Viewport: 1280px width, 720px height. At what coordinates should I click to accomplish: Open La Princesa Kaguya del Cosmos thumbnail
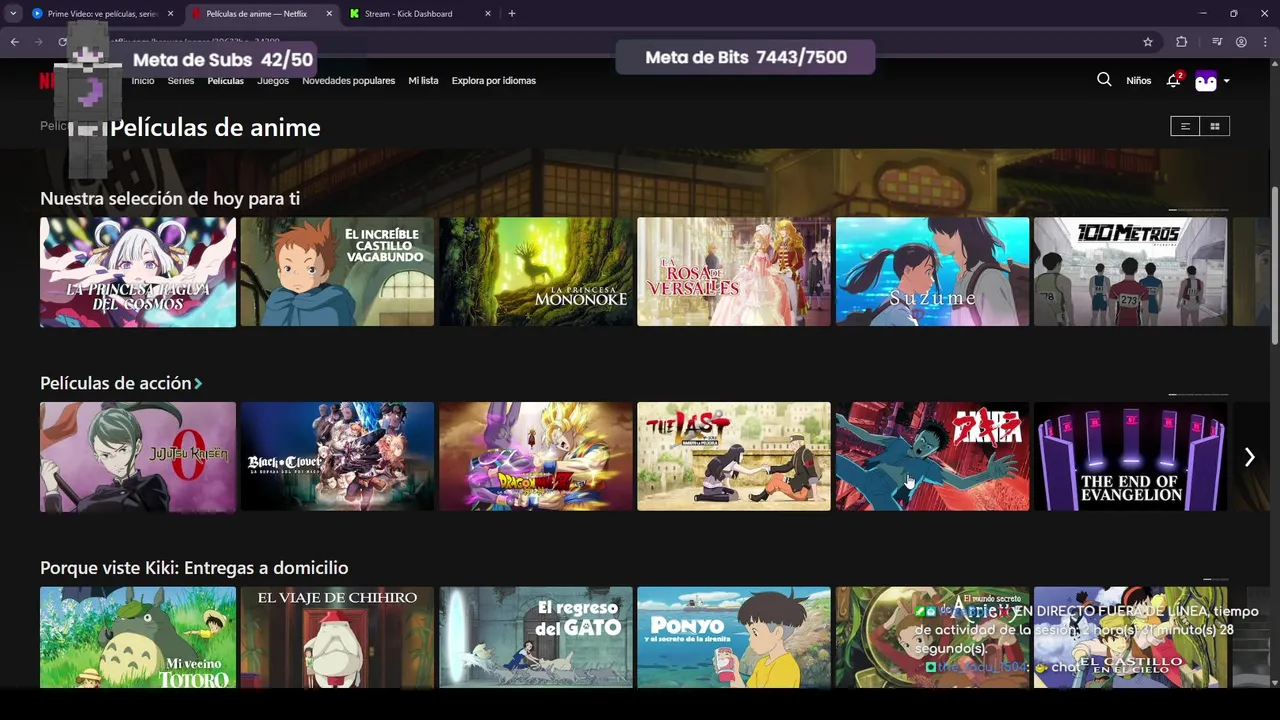coord(138,272)
